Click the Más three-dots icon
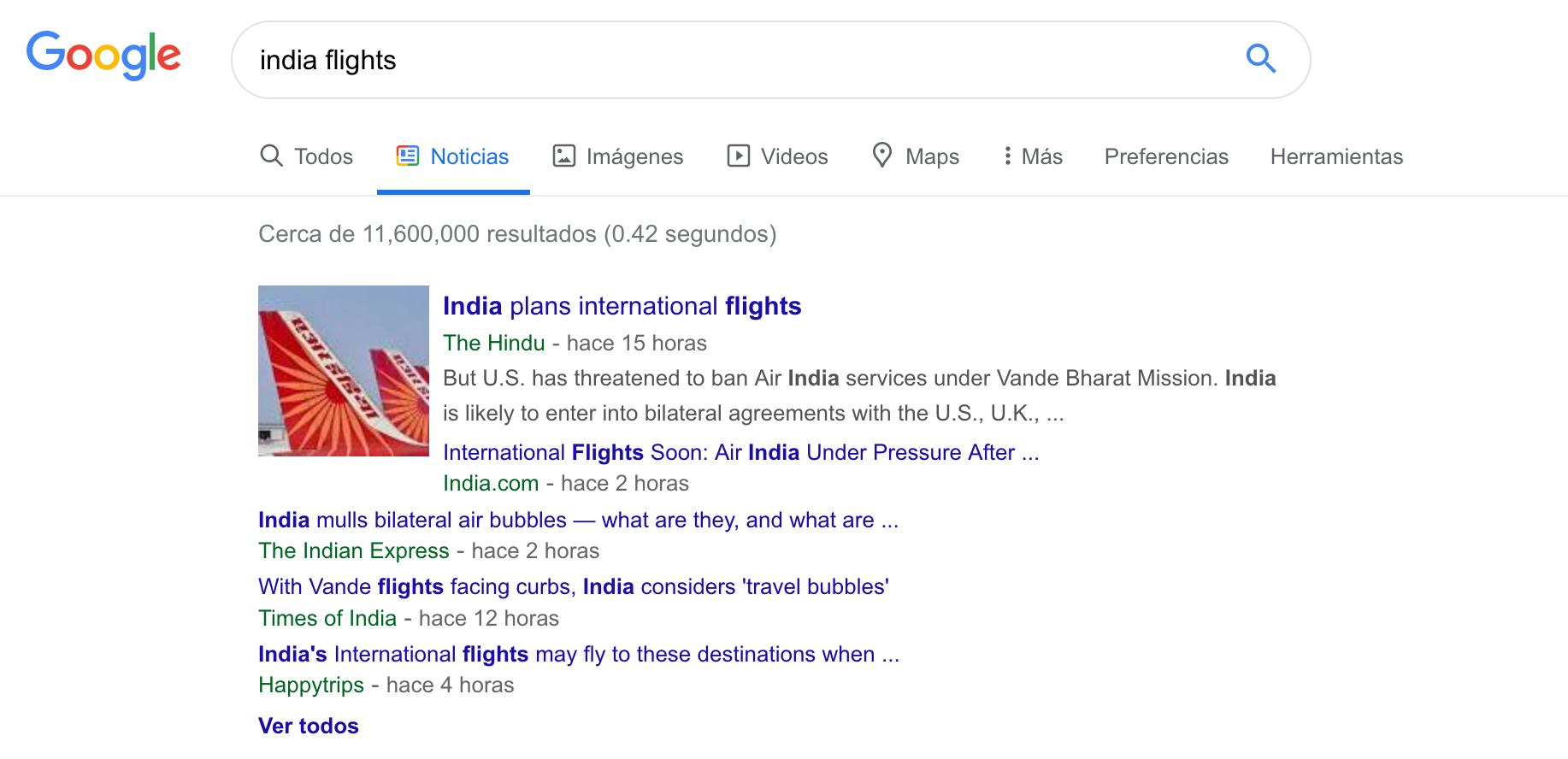Image resolution: width=1568 pixels, height=759 pixels. [x=1008, y=156]
